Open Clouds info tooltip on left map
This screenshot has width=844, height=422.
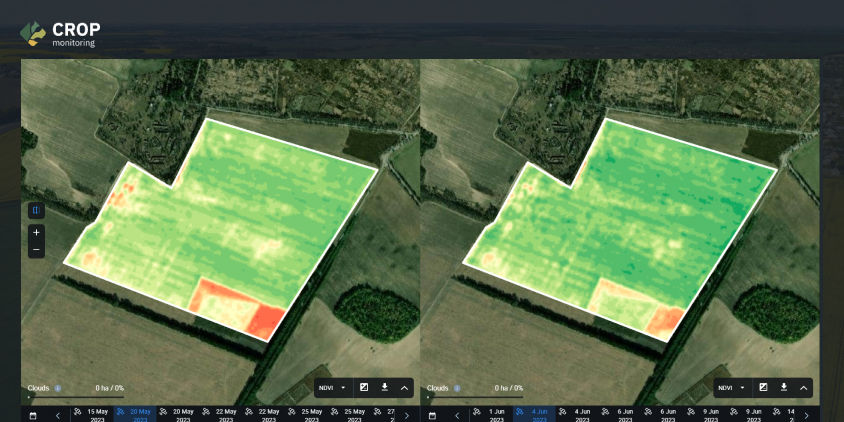click(x=58, y=388)
